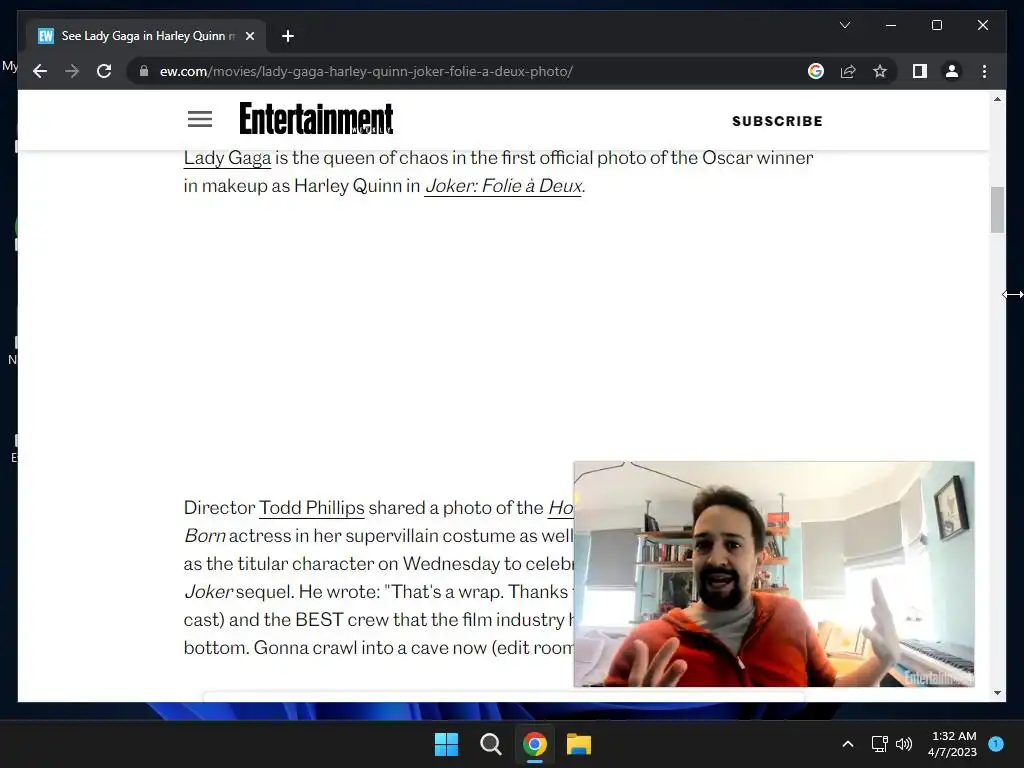Screen dimensions: 1024x768
Task: Show hidden system tray icons
Action: [x=848, y=744]
